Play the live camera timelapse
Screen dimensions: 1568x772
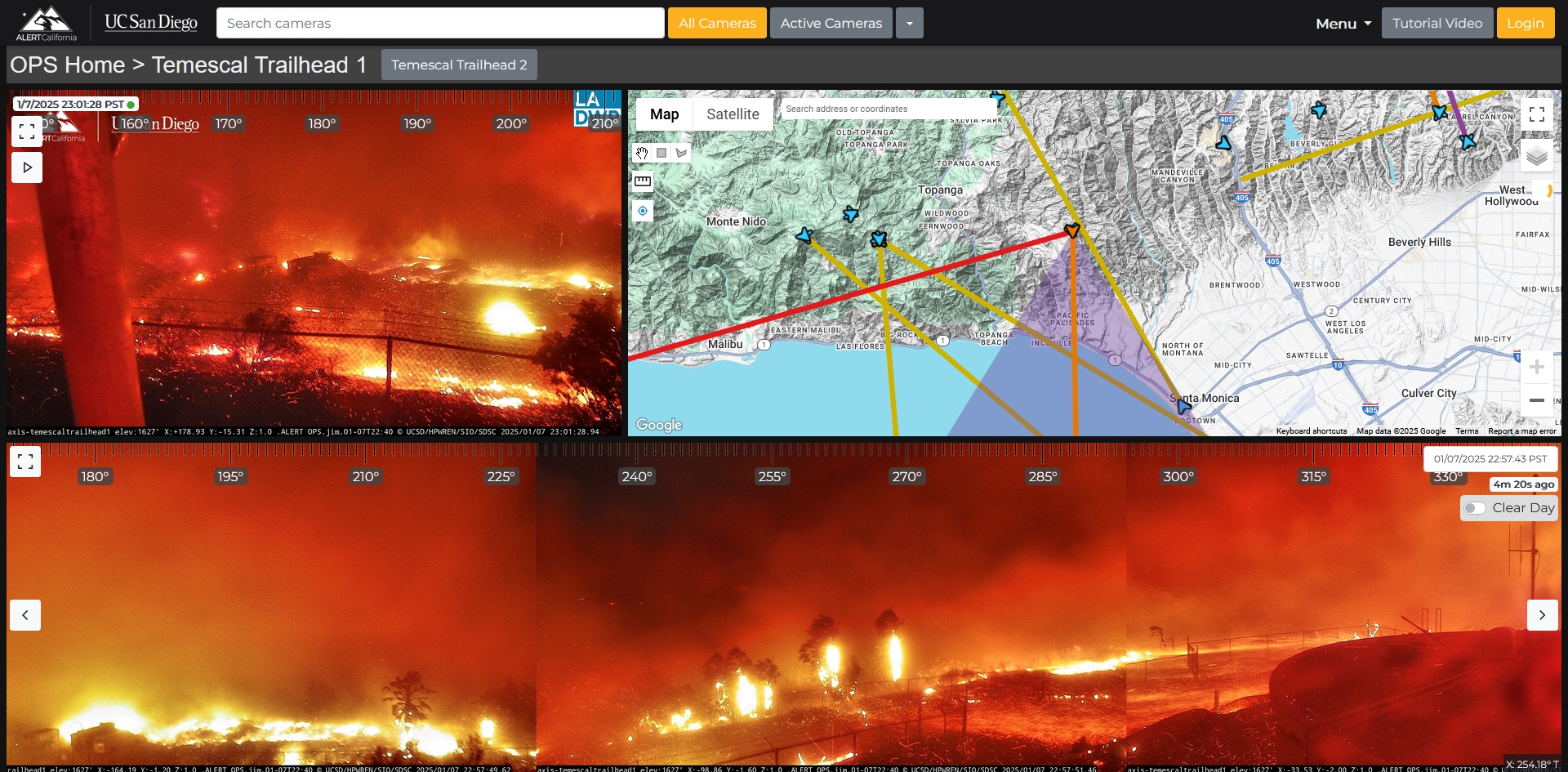27,167
